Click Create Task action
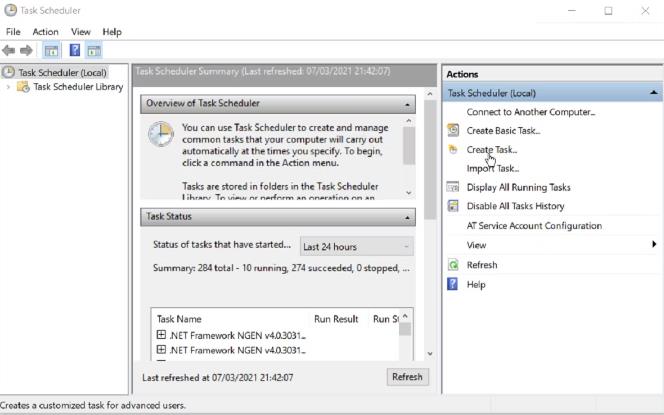Viewport: 664px width, 415px height. click(492, 149)
